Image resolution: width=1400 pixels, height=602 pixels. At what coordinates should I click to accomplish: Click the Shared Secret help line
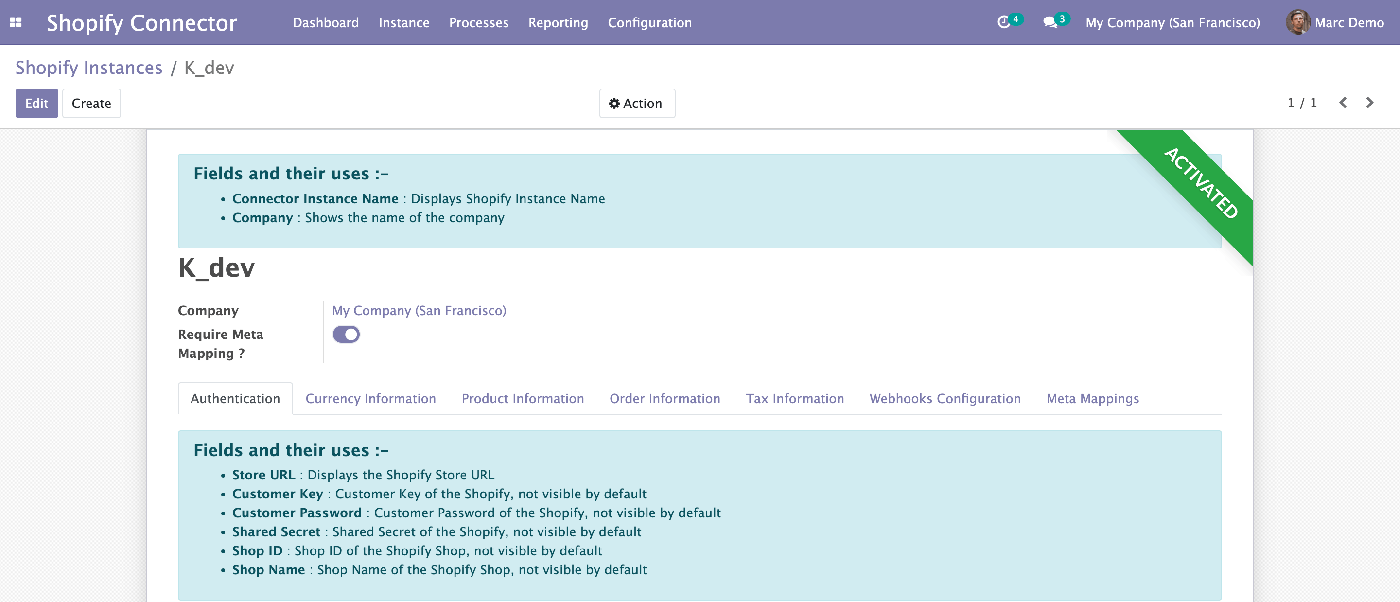tap(437, 532)
